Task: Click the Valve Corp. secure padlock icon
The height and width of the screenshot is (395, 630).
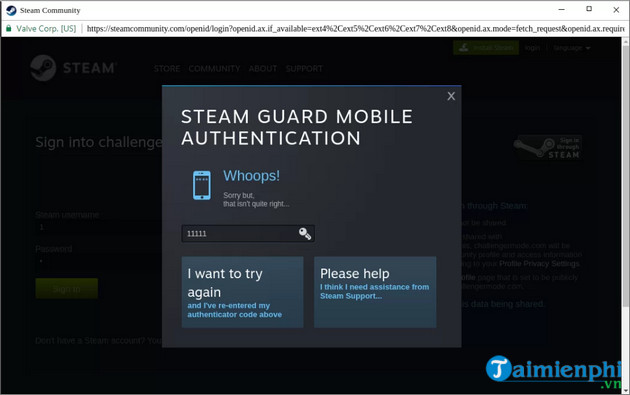Action: (x=8, y=29)
